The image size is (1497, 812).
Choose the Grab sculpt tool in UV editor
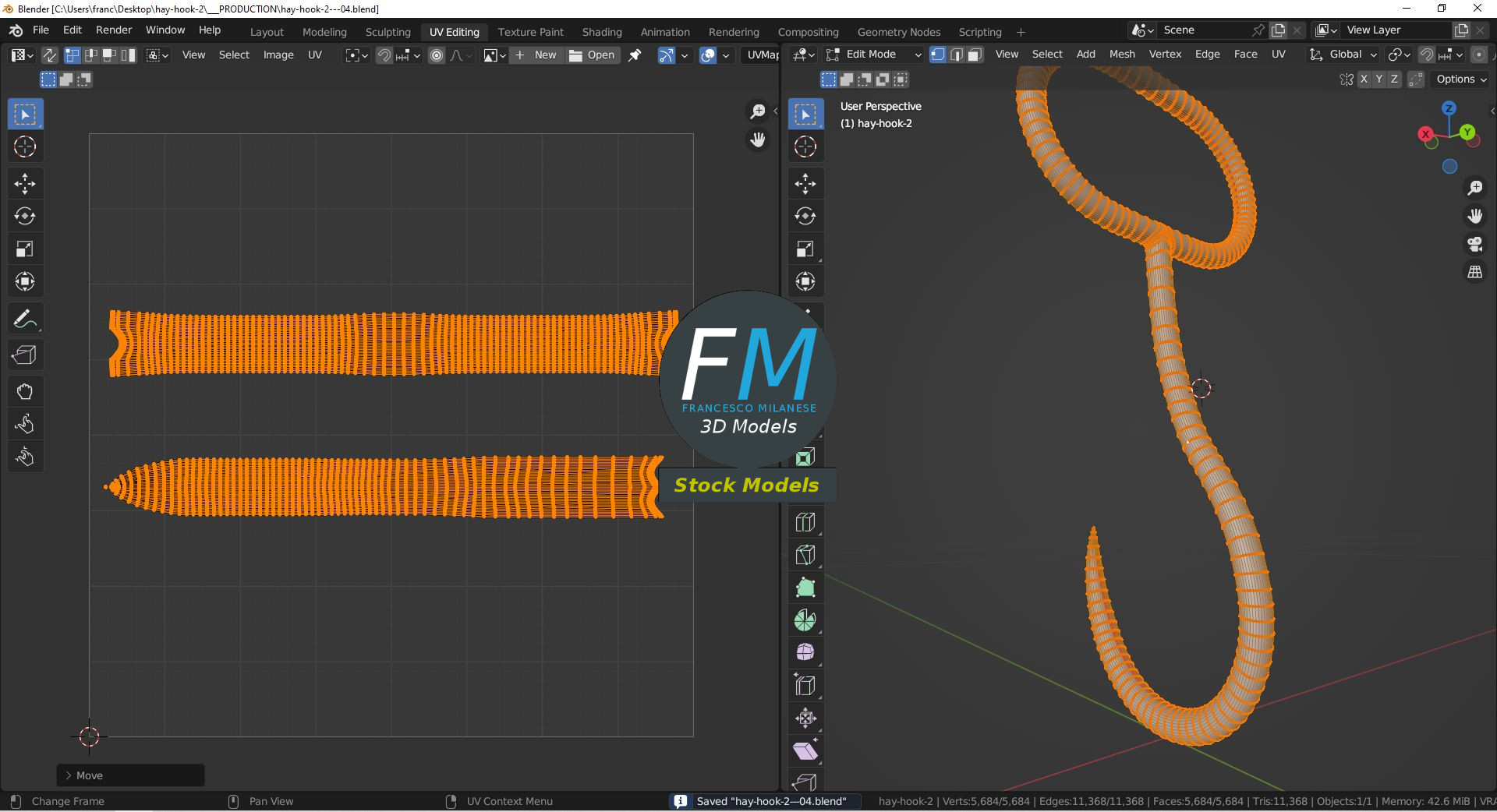(x=25, y=391)
